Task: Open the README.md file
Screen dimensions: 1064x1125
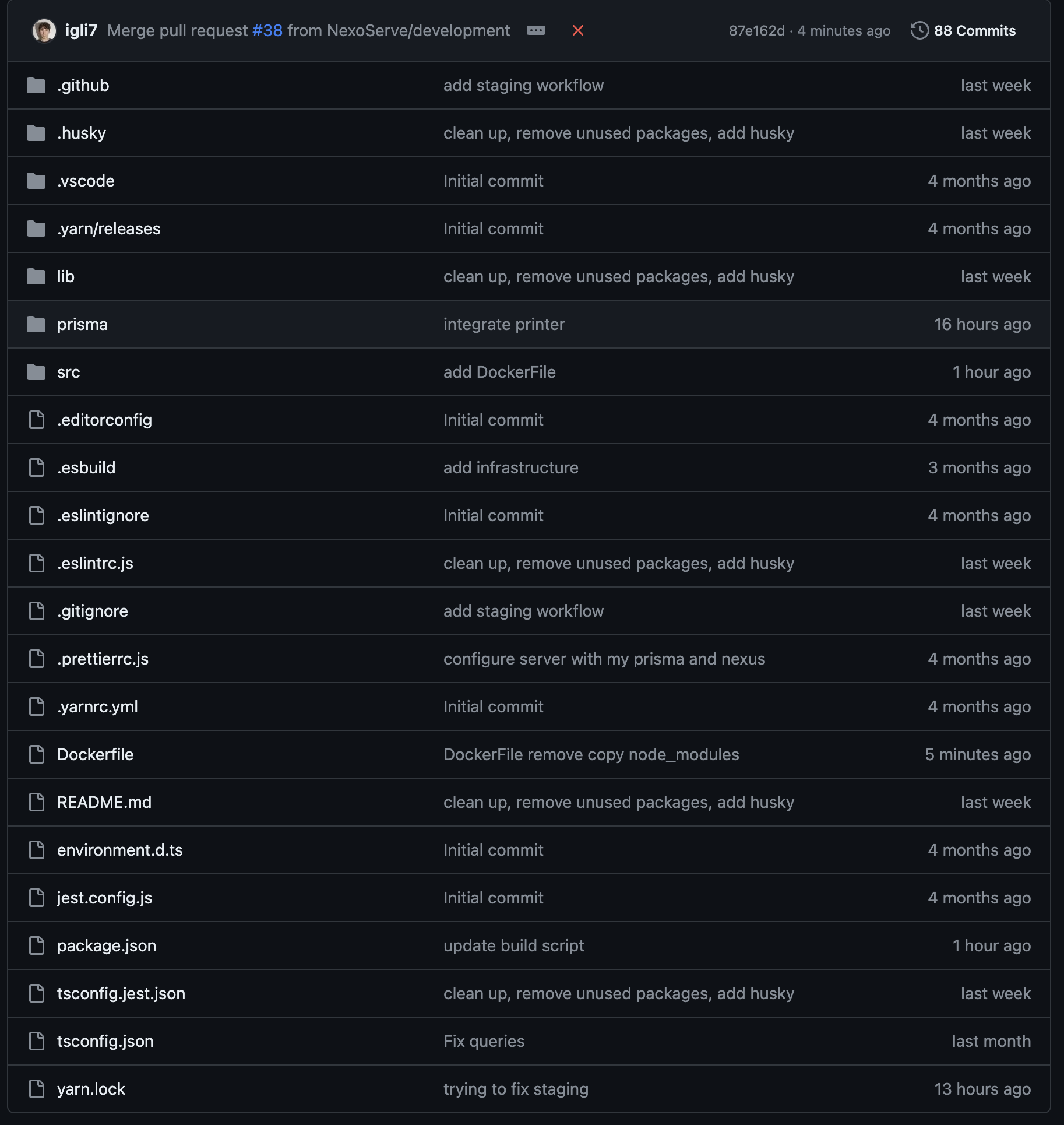Action: point(104,801)
